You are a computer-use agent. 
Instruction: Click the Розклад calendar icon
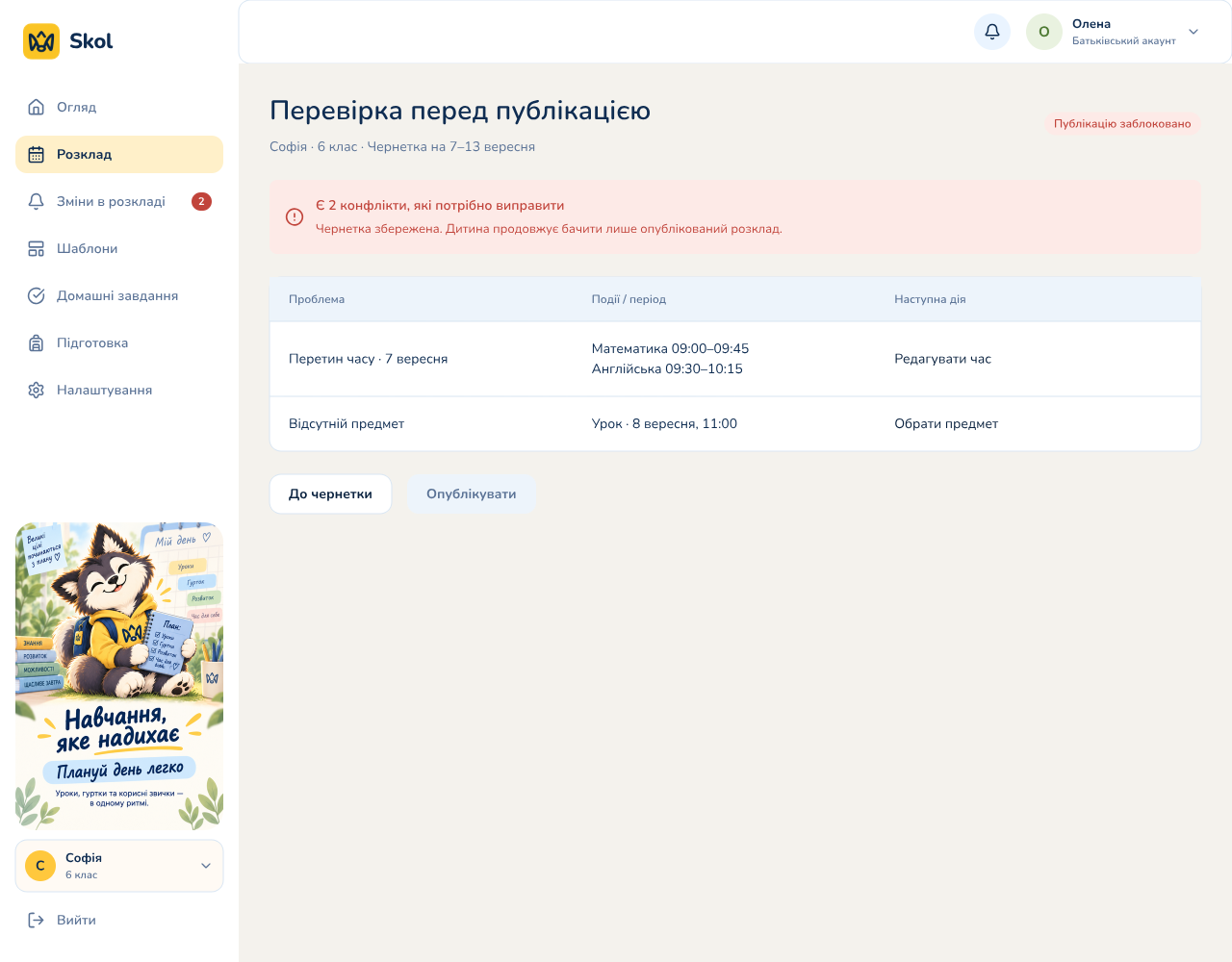[x=37, y=154]
